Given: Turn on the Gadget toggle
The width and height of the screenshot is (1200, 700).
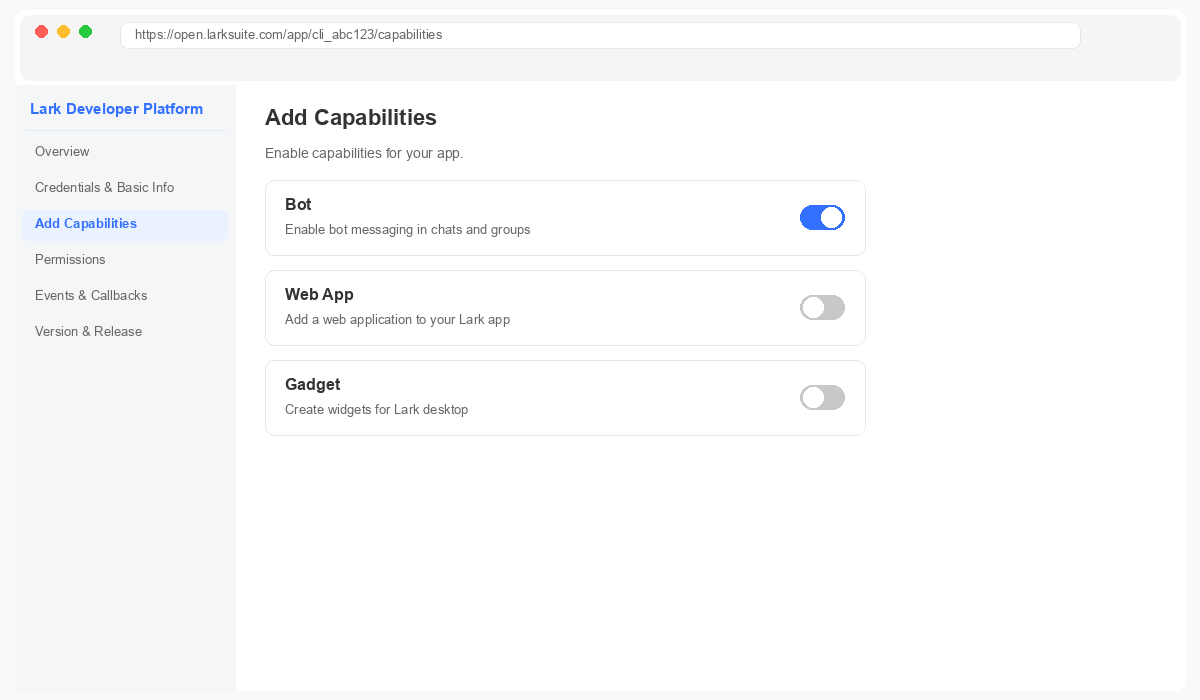Looking at the screenshot, I should (822, 398).
